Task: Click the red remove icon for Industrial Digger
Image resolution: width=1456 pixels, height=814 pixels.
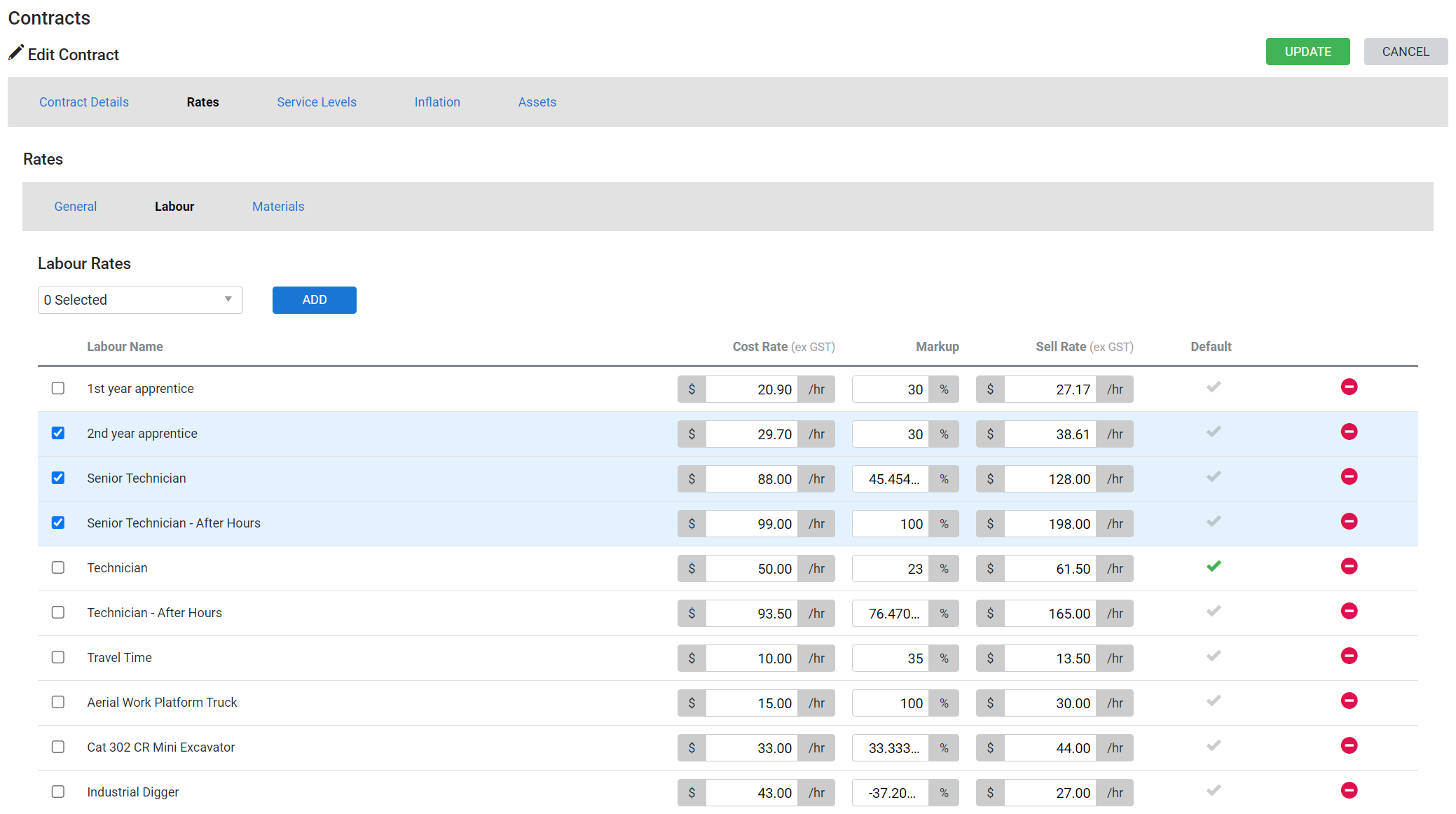Action: click(x=1349, y=790)
